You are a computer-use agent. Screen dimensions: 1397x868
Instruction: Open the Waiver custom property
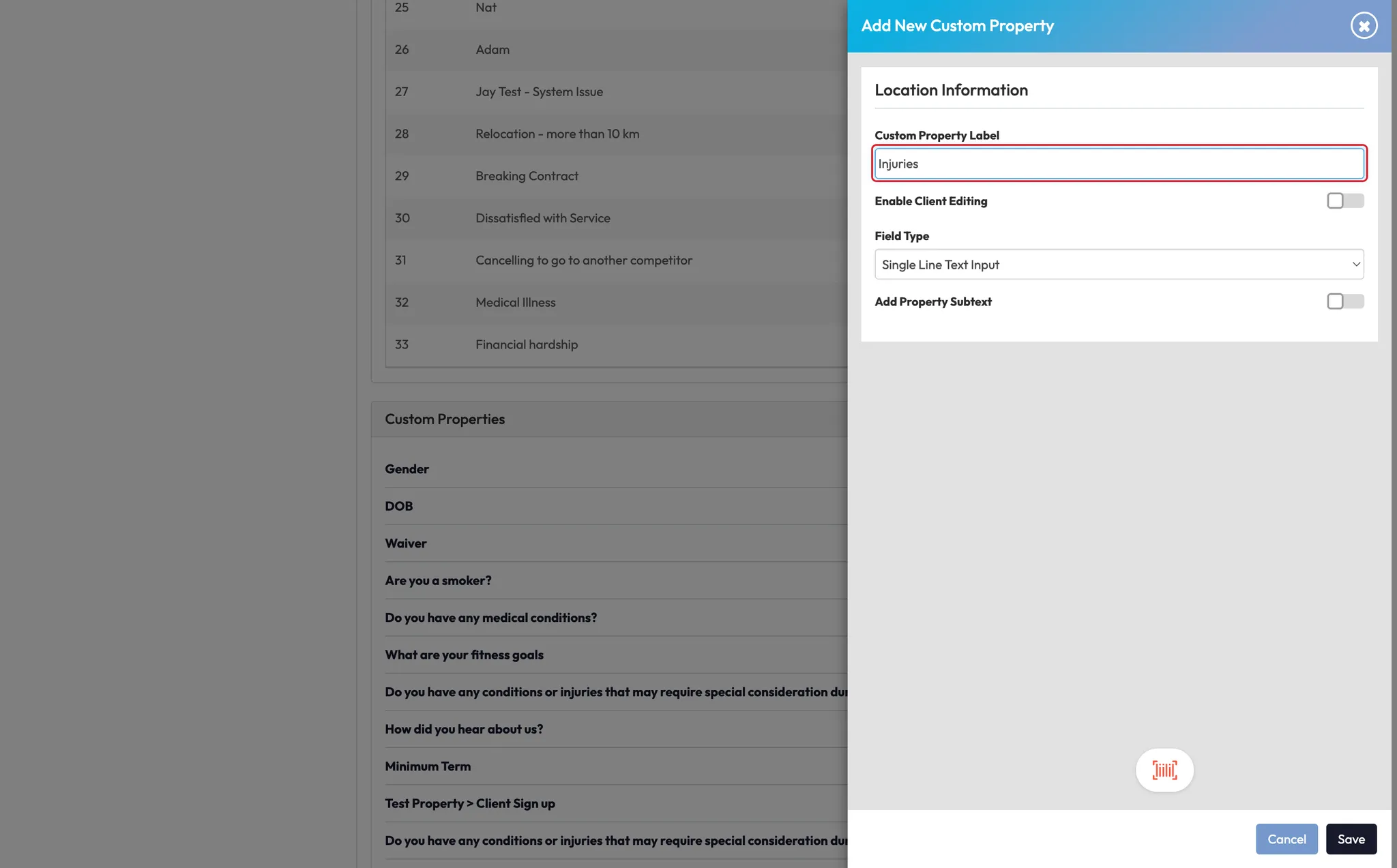tap(406, 543)
